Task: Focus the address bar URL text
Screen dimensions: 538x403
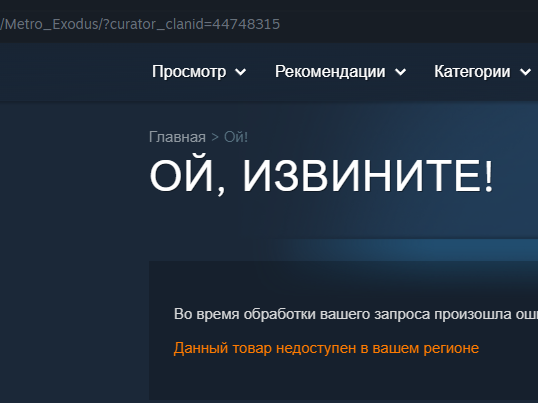Action: (x=140, y=24)
